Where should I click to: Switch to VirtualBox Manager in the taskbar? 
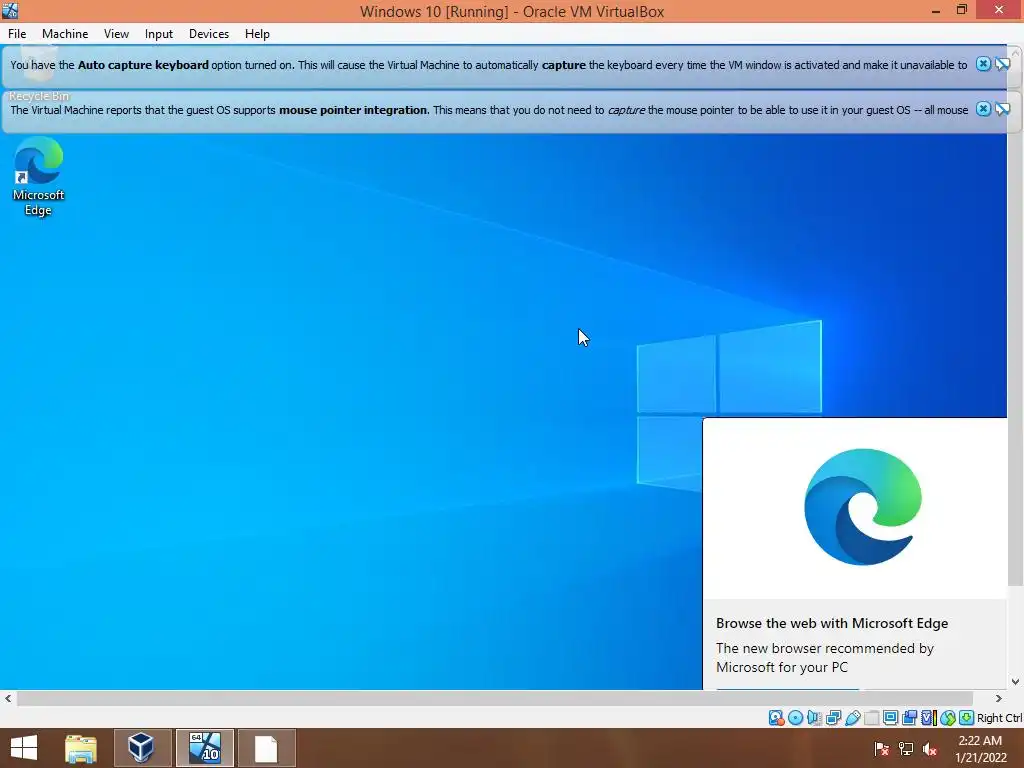pos(142,748)
